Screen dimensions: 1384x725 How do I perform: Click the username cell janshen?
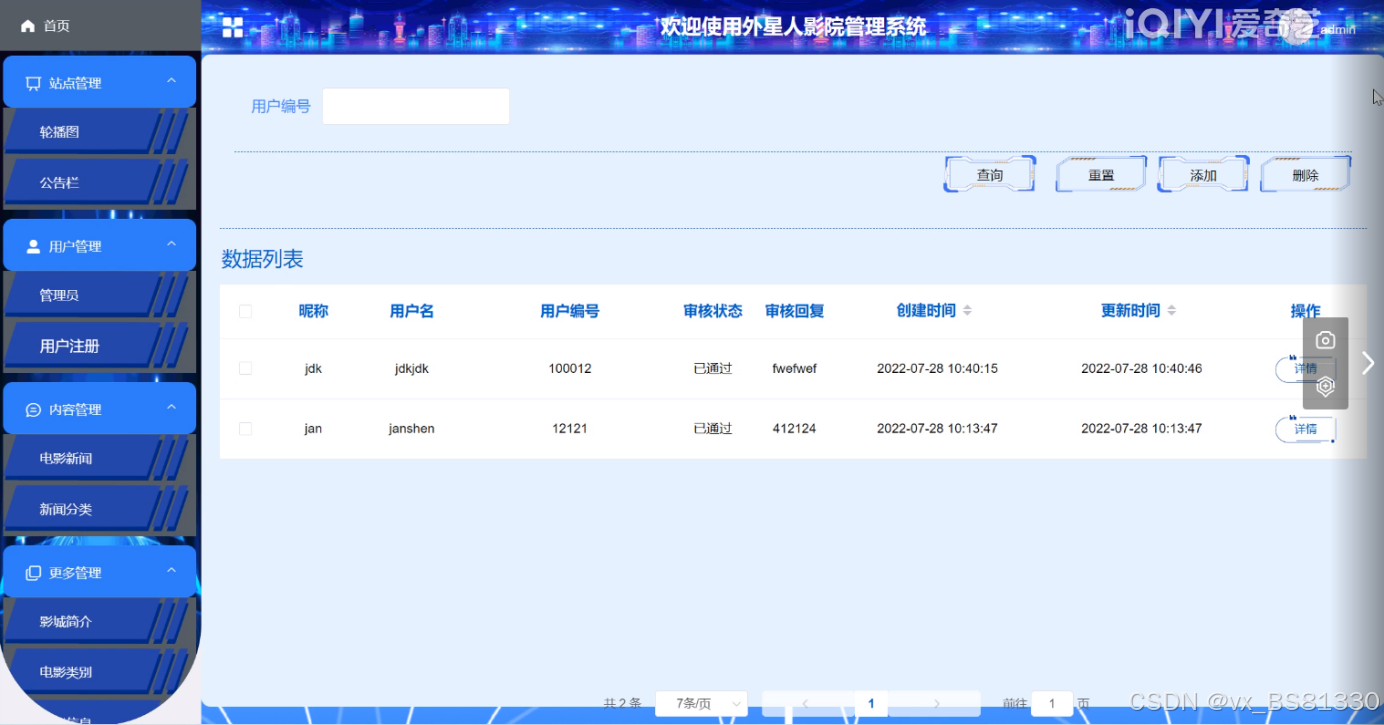click(x=412, y=429)
